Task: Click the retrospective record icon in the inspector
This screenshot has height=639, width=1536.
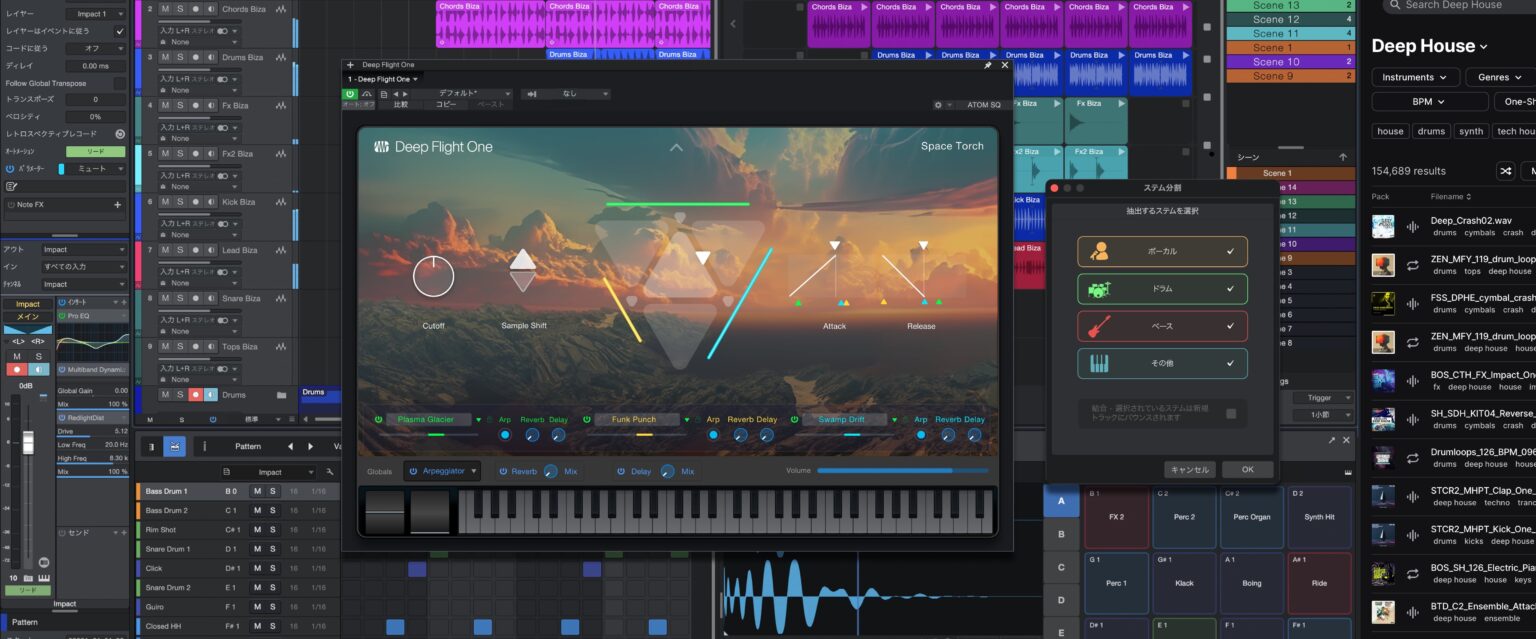Action: (120, 134)
